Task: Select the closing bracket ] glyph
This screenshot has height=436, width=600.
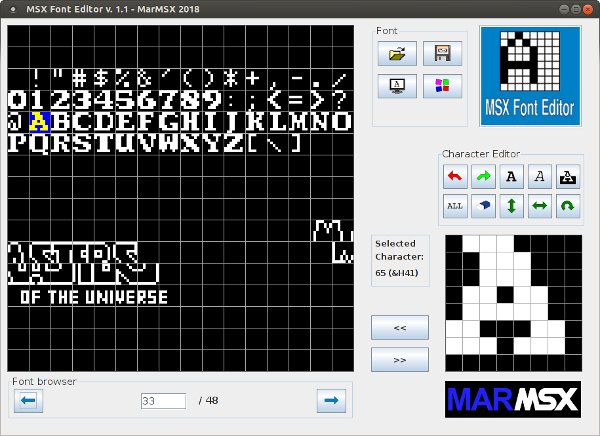Action: (300, 144)
